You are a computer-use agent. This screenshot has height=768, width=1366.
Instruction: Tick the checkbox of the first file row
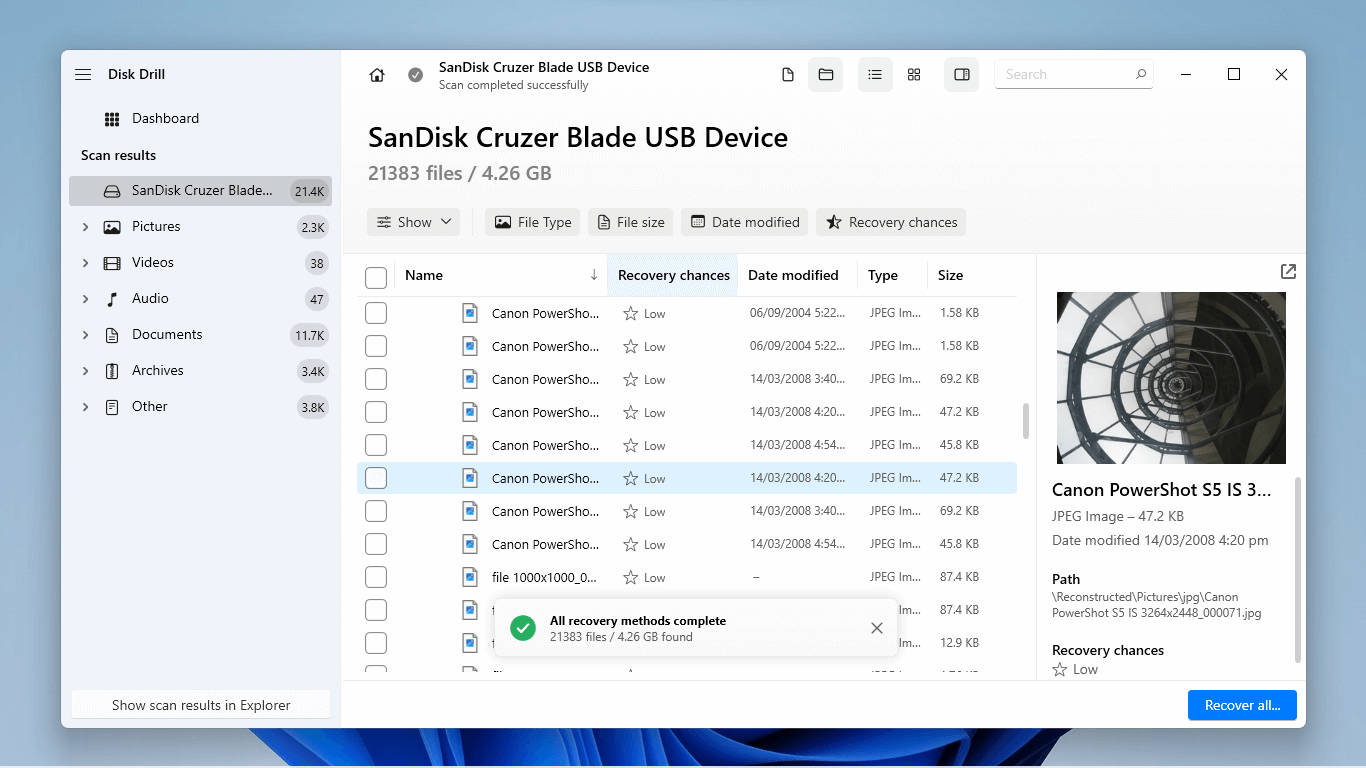click(376, 312)
